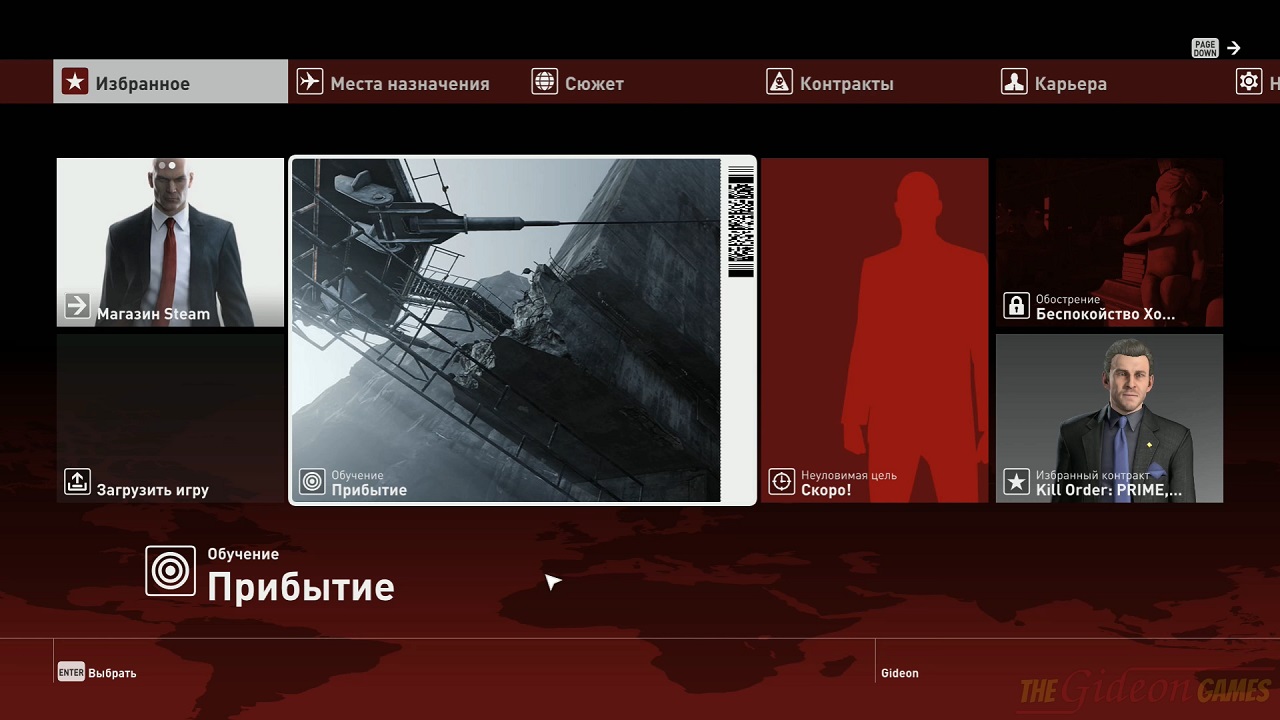Viewport: 1280px width, 720px height.
Task: Click the padlock icon on Обострение tile
Action: coord(1016,306)
